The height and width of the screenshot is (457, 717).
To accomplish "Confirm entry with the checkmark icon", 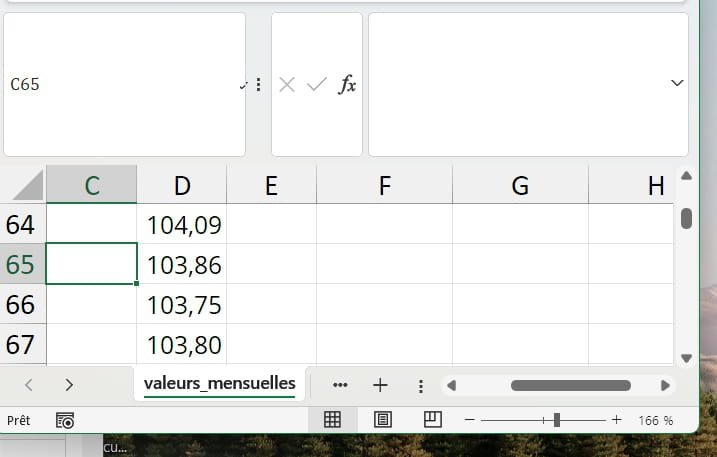I will tap(317, 85).
